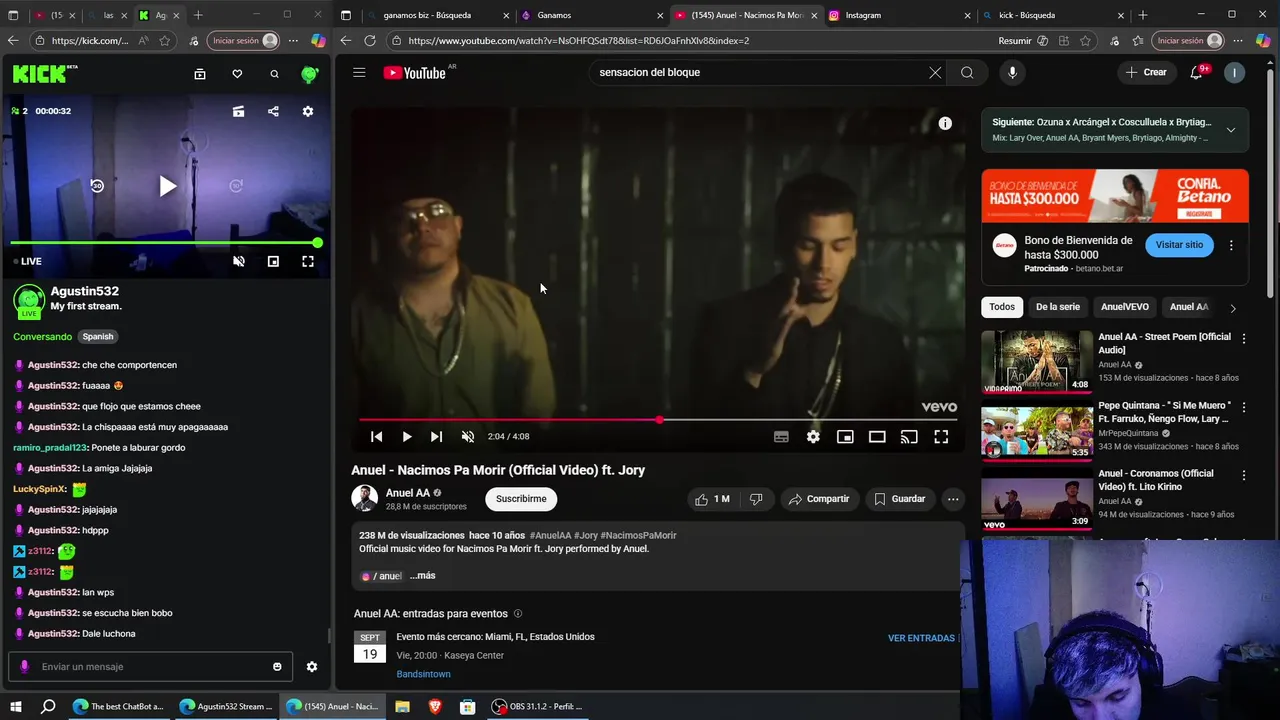This screenshot has width=1280, height=720.
Task: Click the Spanish language tag
Action: (x=98, y=337)
